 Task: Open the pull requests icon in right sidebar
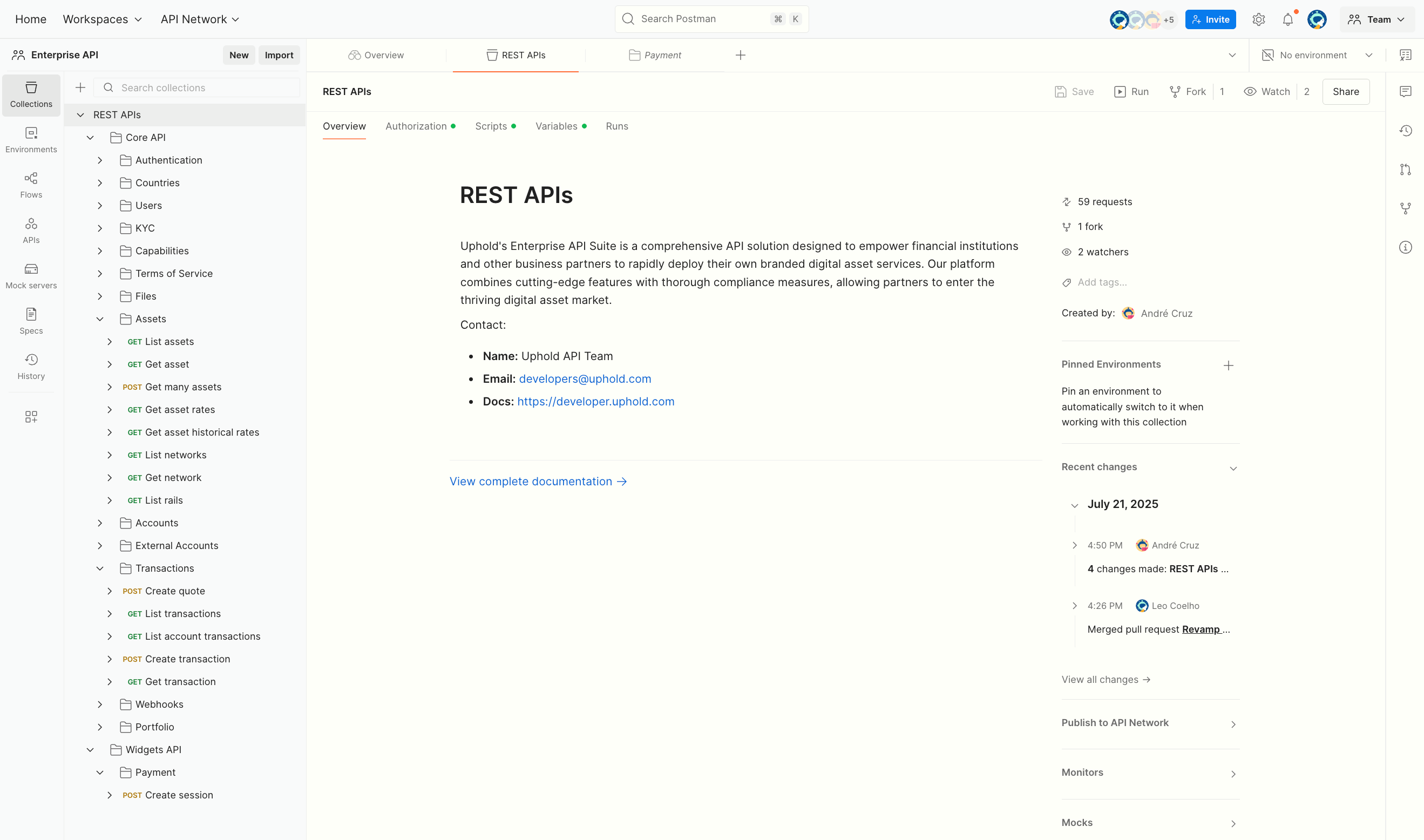point(1405,170)
